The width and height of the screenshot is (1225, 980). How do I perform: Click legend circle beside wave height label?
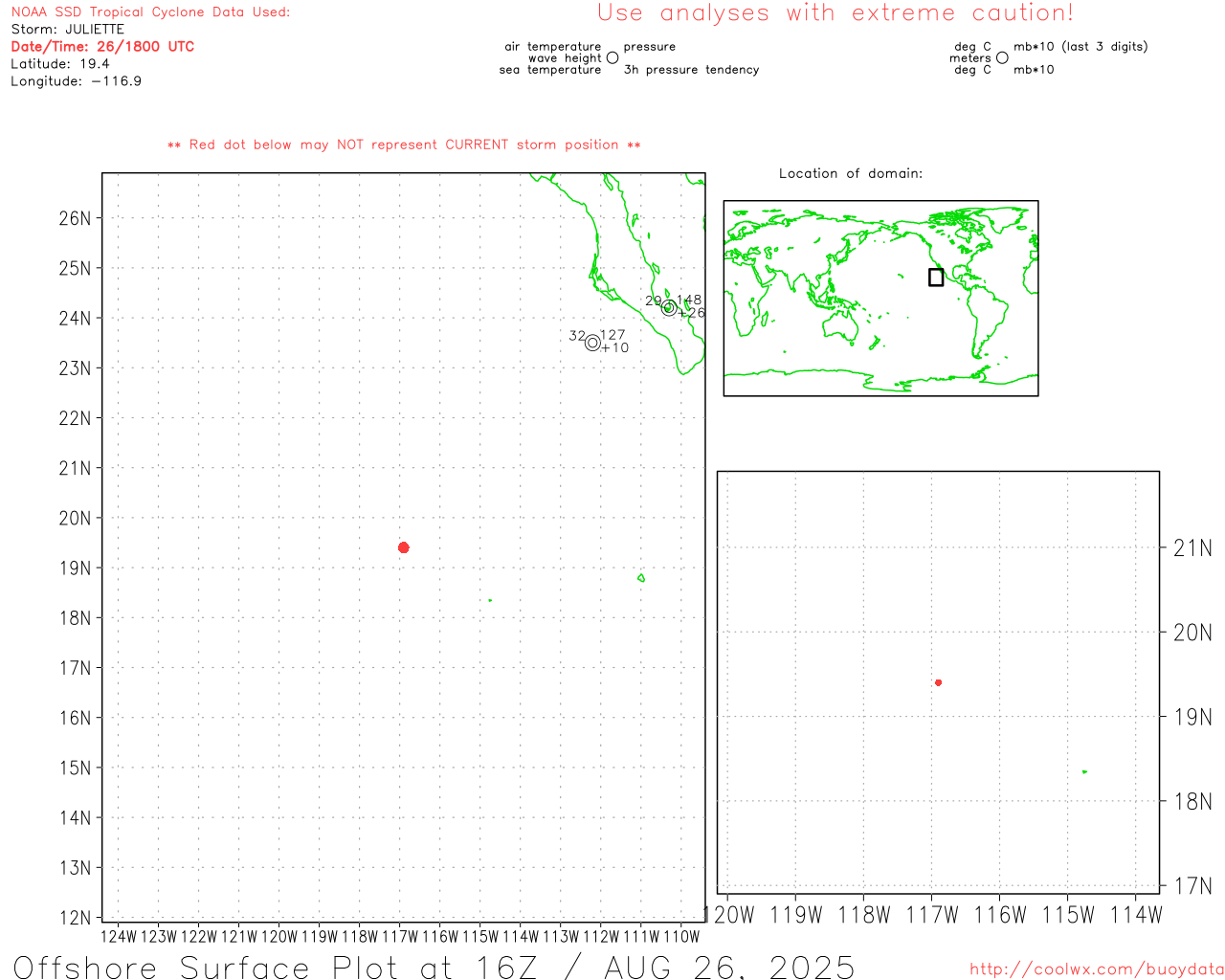612,57
